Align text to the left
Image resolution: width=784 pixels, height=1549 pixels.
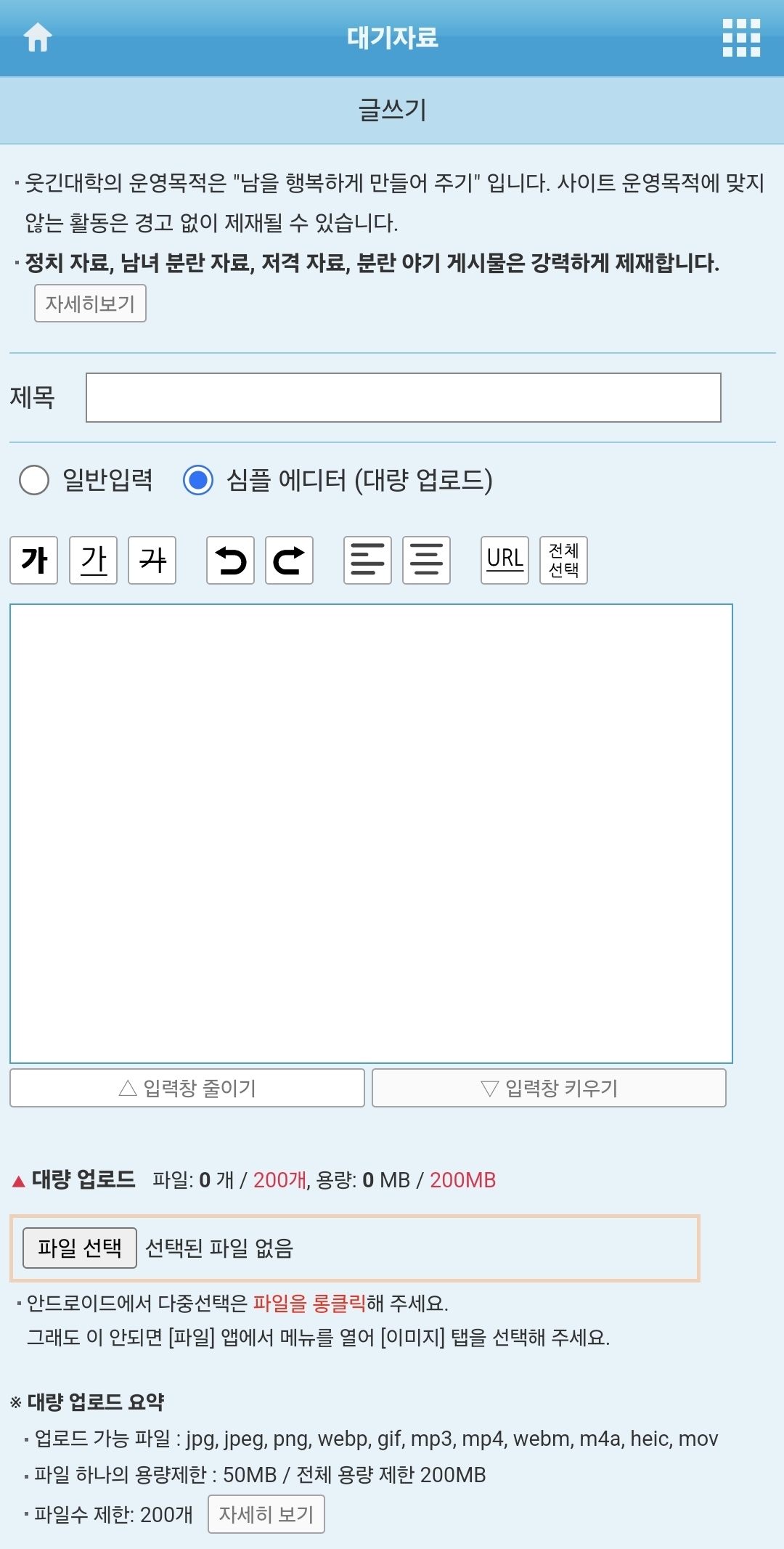tap(367, 560)
